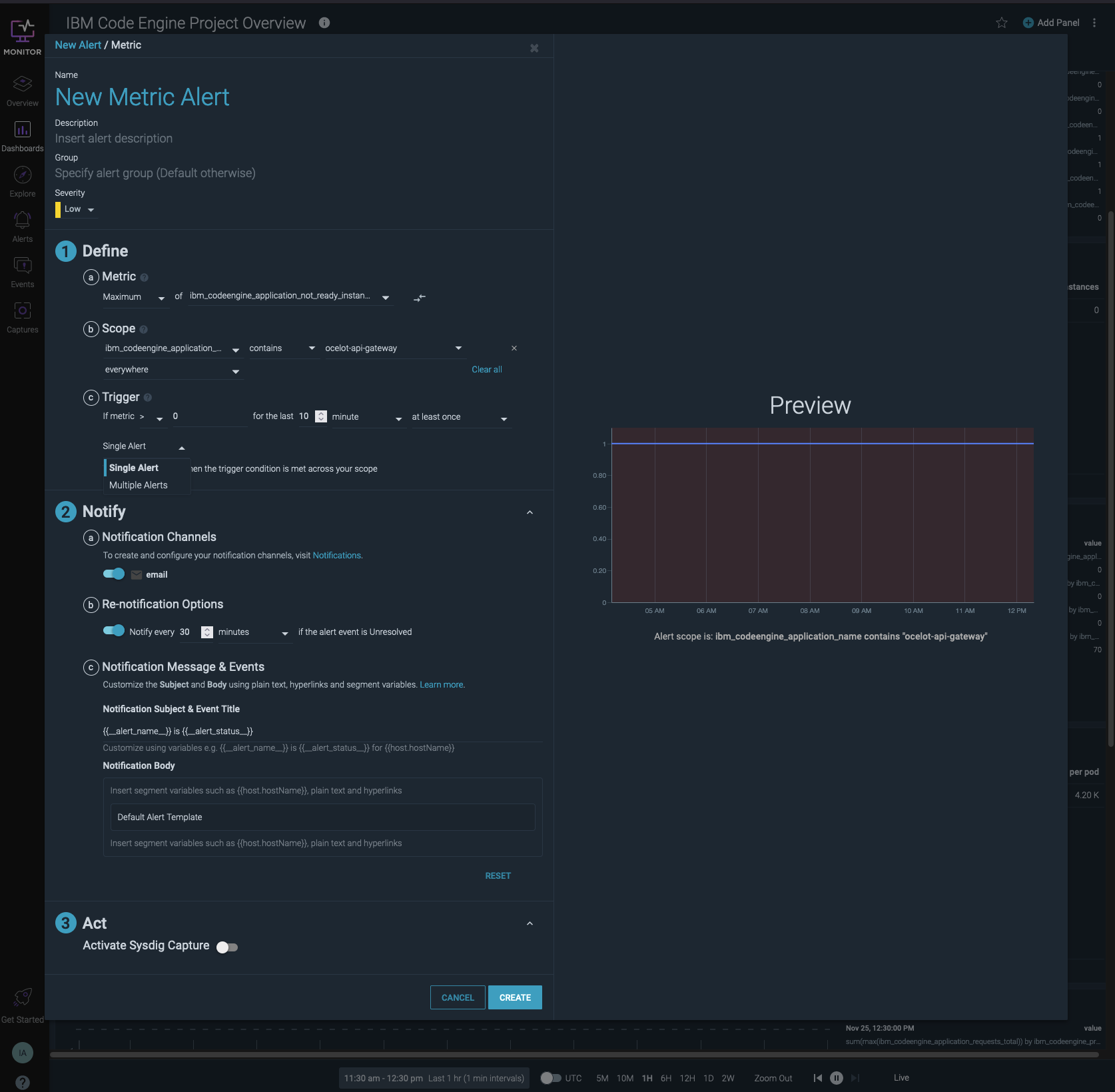
Task: Select the 2W time range
Action: pyautogui.click(x=728, y=1078)
